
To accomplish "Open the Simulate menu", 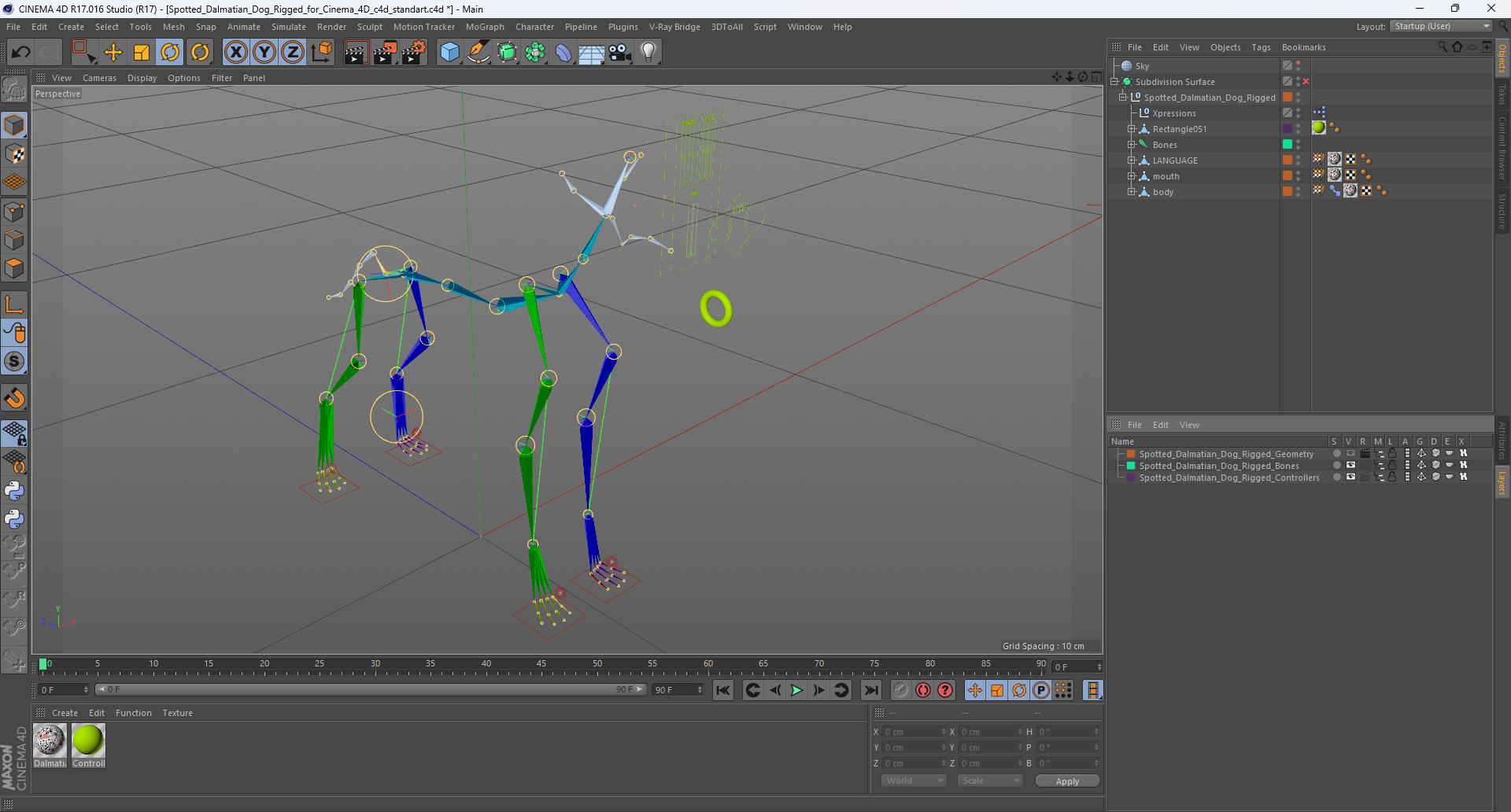I will (x=288, y=27).
